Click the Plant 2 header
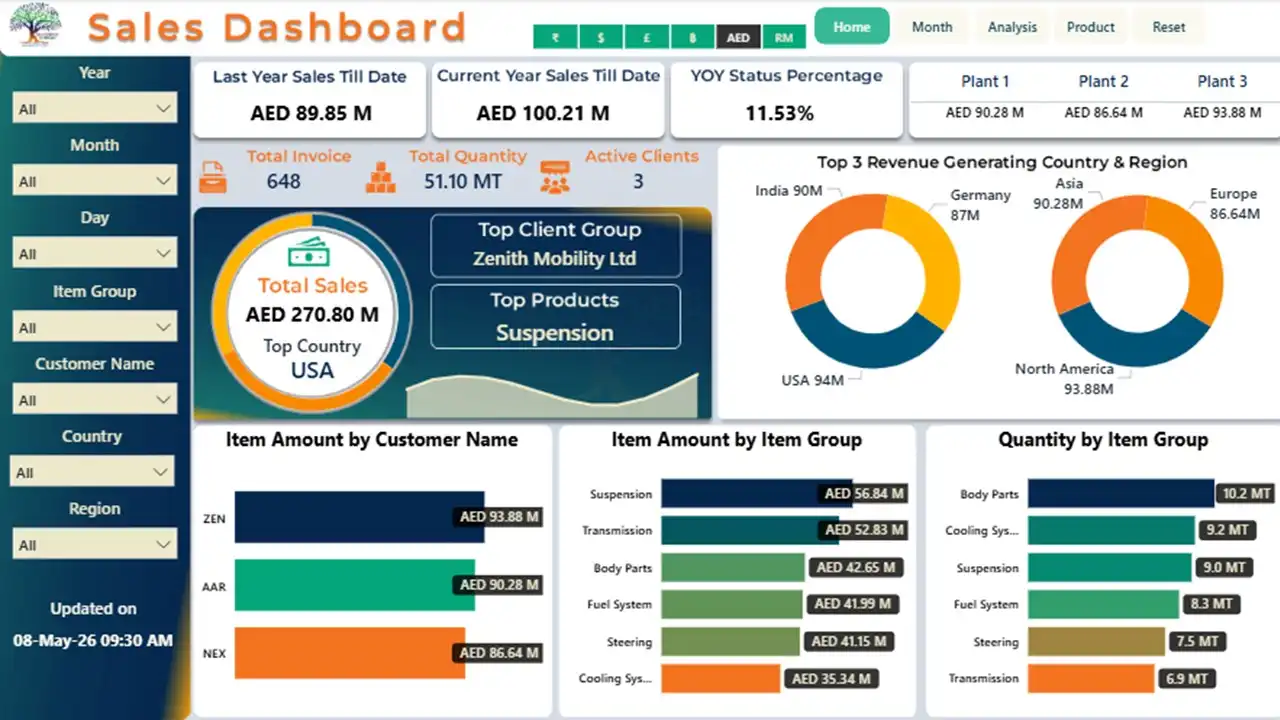The width and height of the screenshot is (1280, 720). (1103, 81)
